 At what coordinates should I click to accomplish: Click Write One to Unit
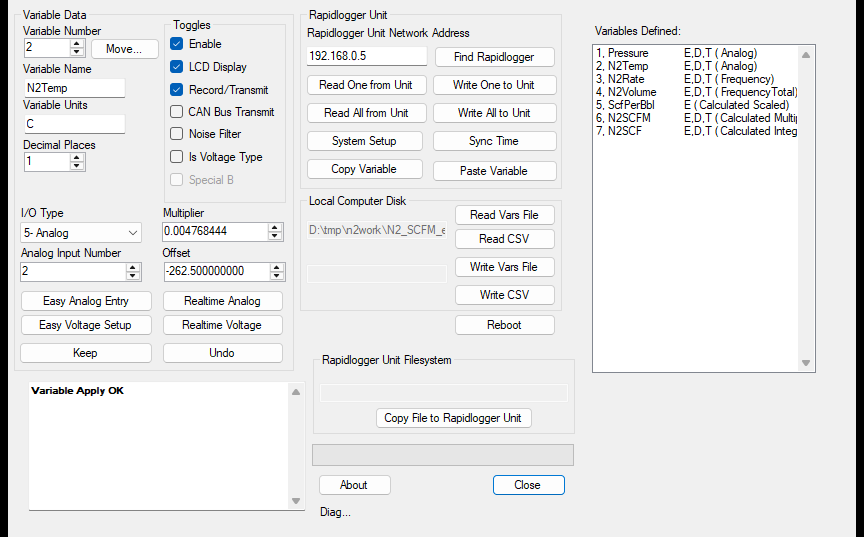[x=494, y=85]
